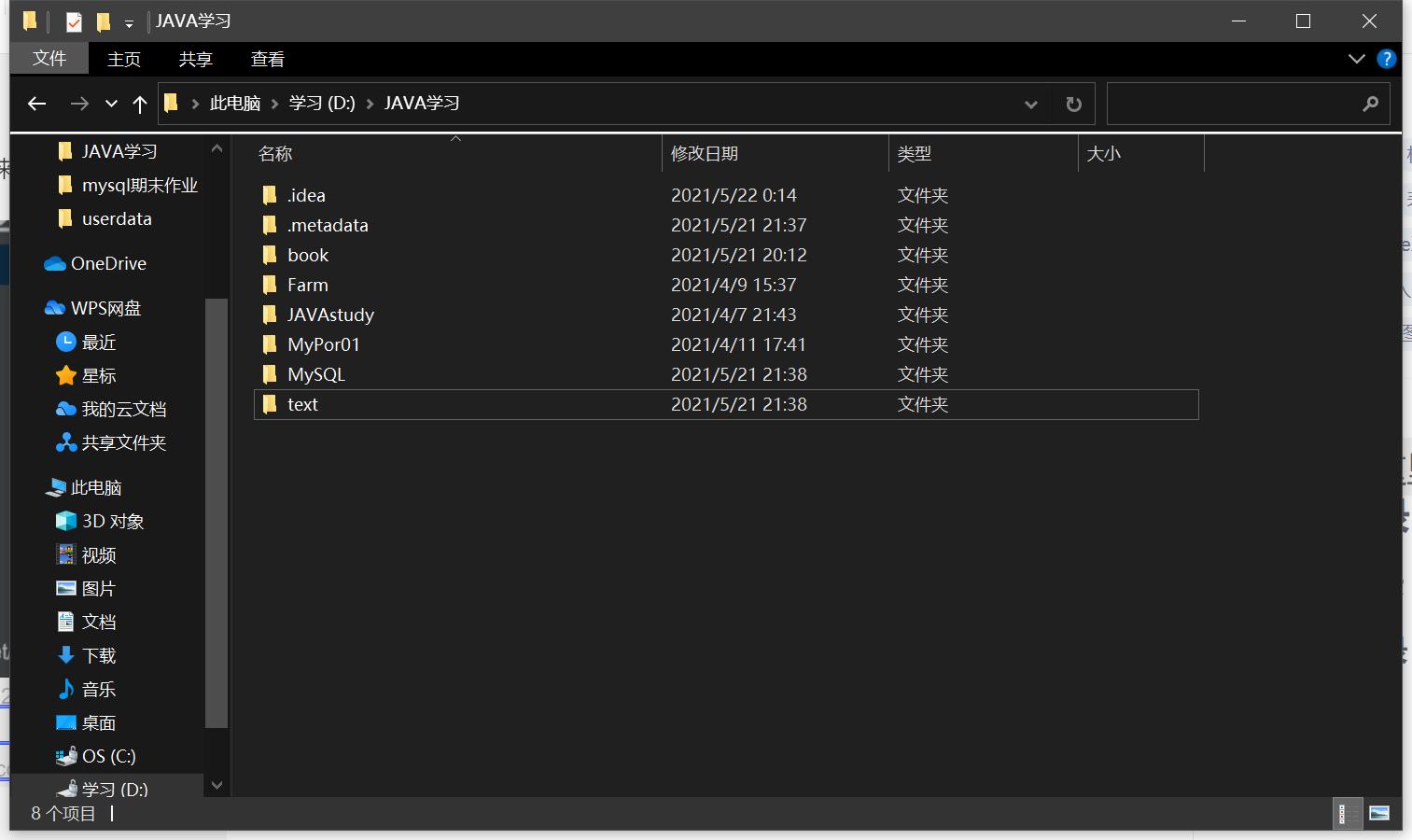Expand the ribbon with the chevron
The width and height of the screenshot is (1412, 840).
(x=1357, y=59)
